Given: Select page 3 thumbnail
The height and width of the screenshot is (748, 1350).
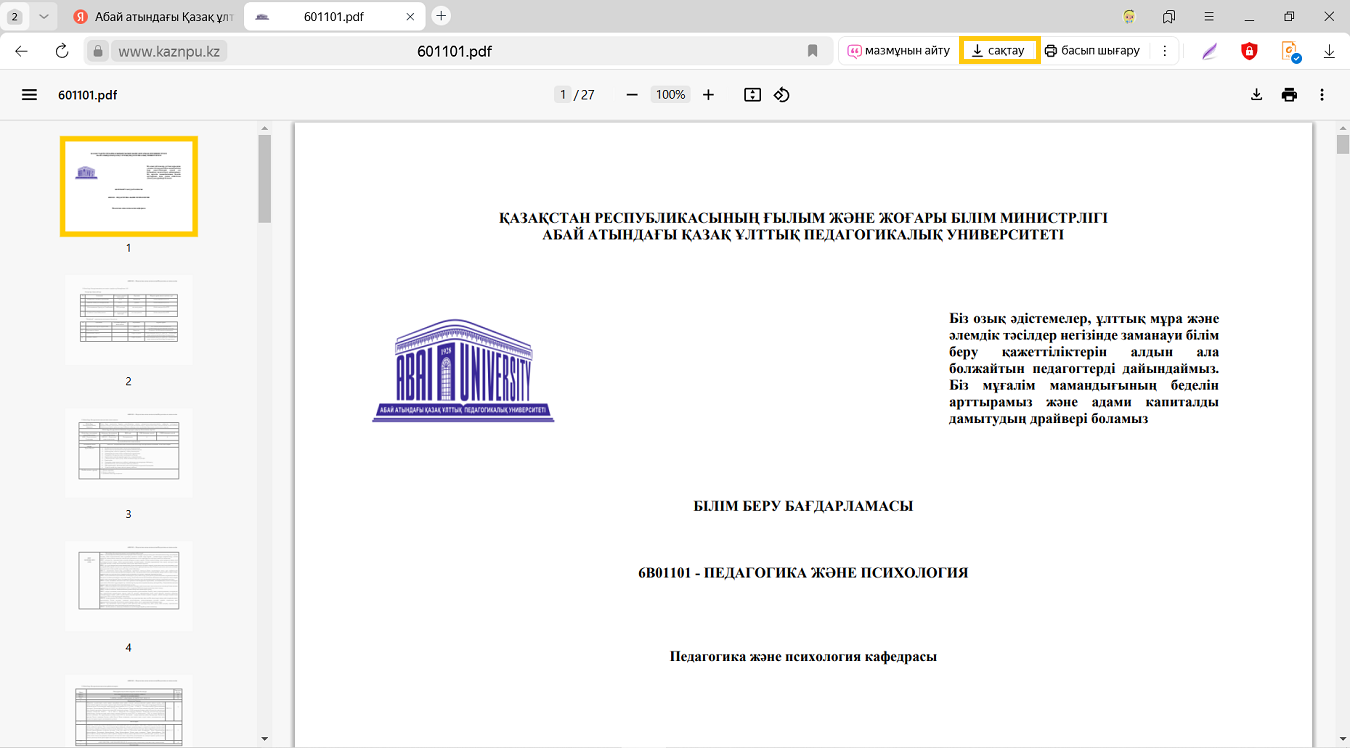Looking at the screenshot, I should coord(128,453).
